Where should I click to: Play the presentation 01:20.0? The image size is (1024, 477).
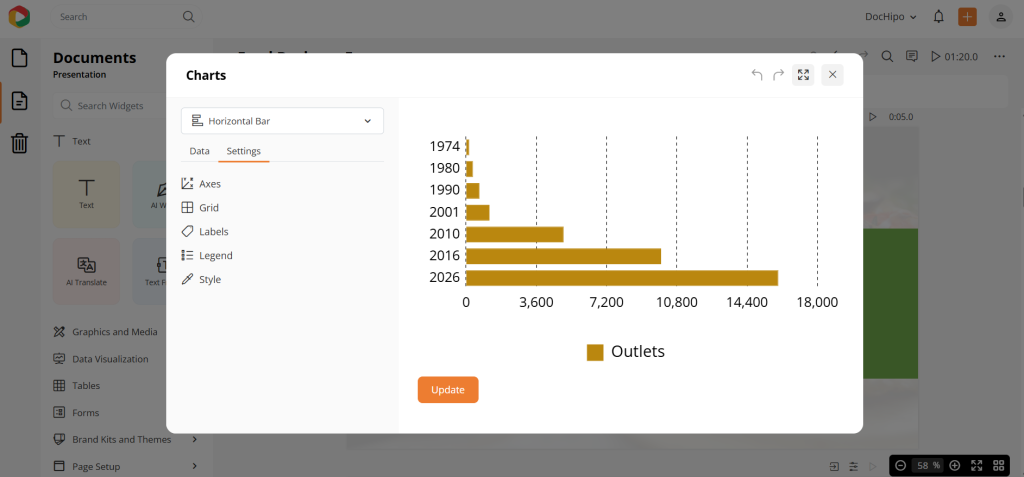point(954,57)
